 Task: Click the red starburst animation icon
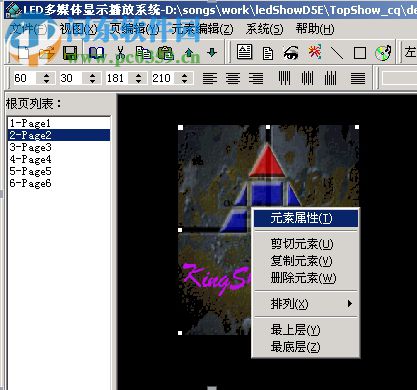click(314, 52)
